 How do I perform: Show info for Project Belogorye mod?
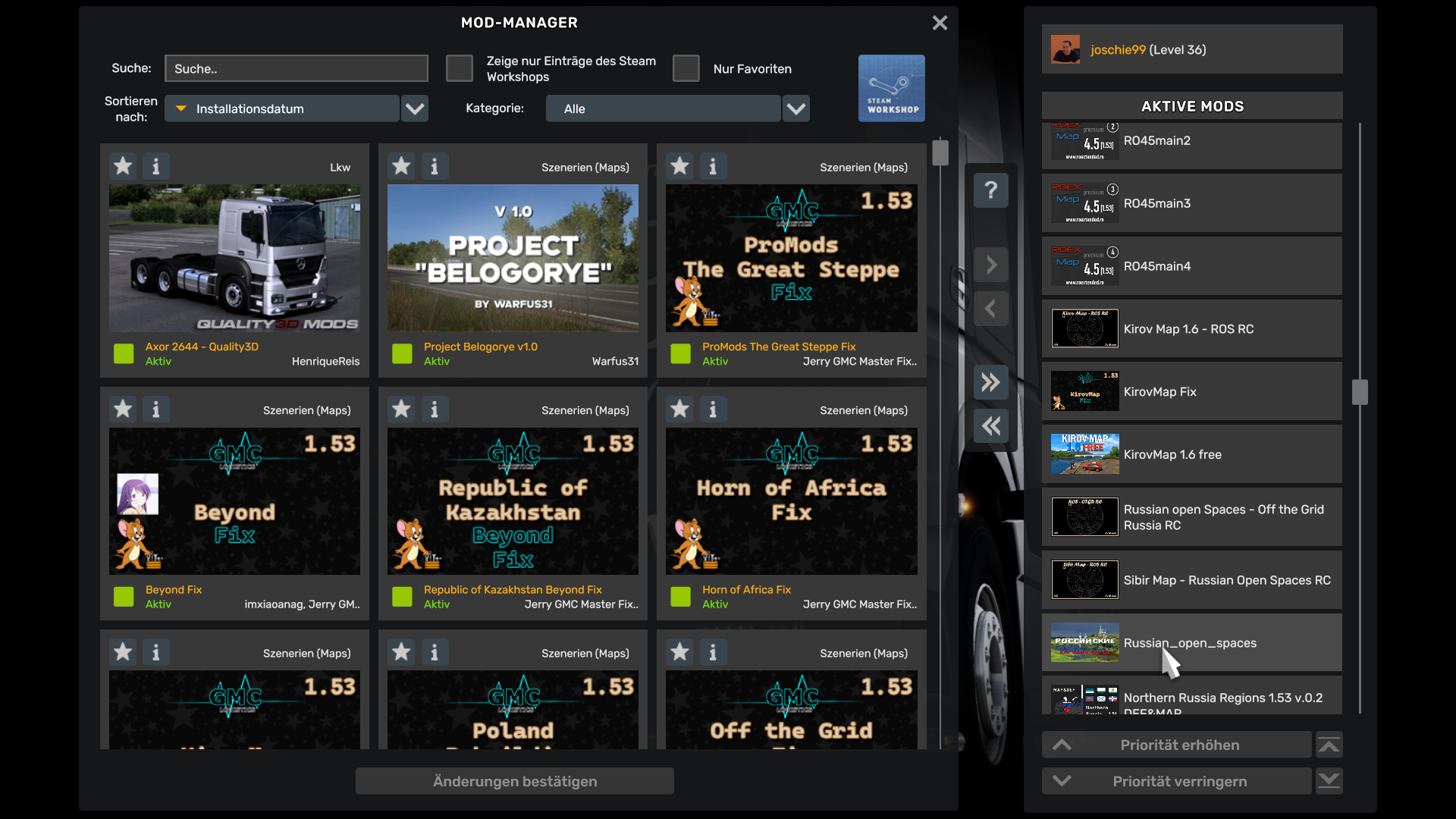coord(435,166)
